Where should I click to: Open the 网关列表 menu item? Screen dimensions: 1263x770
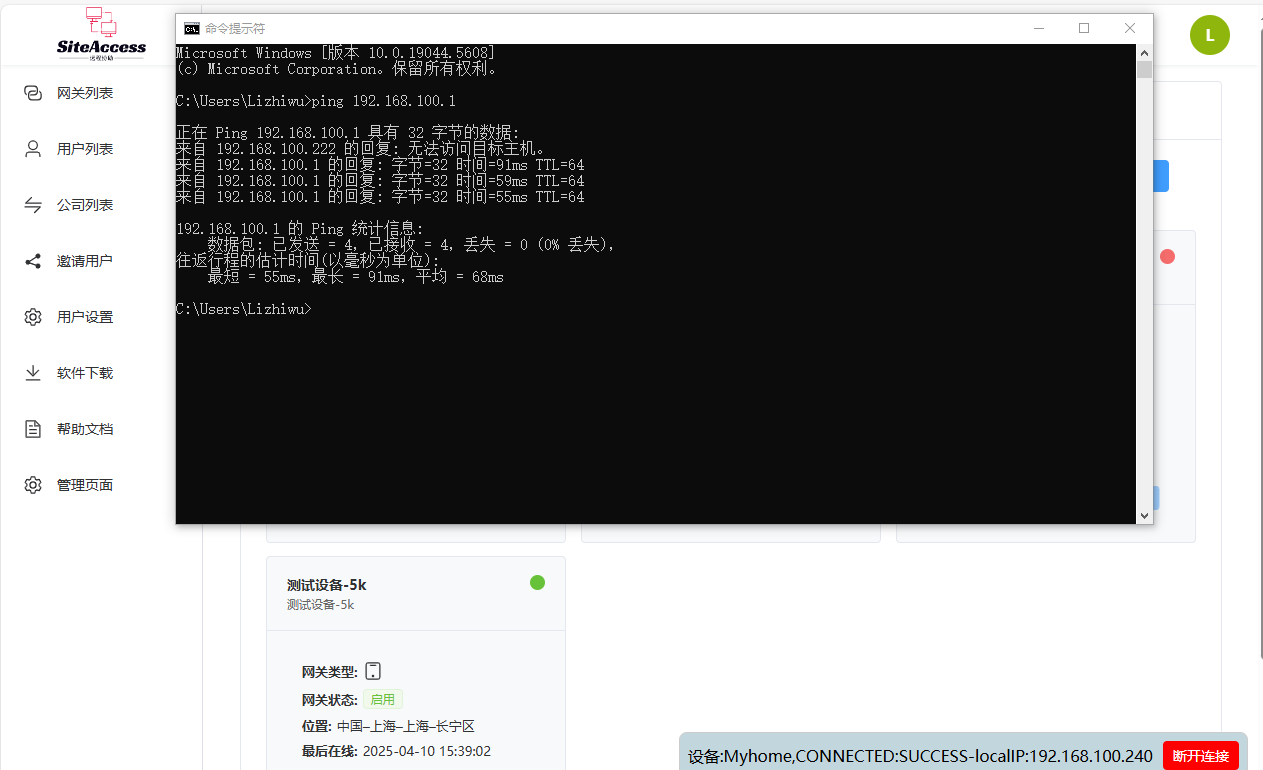85,93
